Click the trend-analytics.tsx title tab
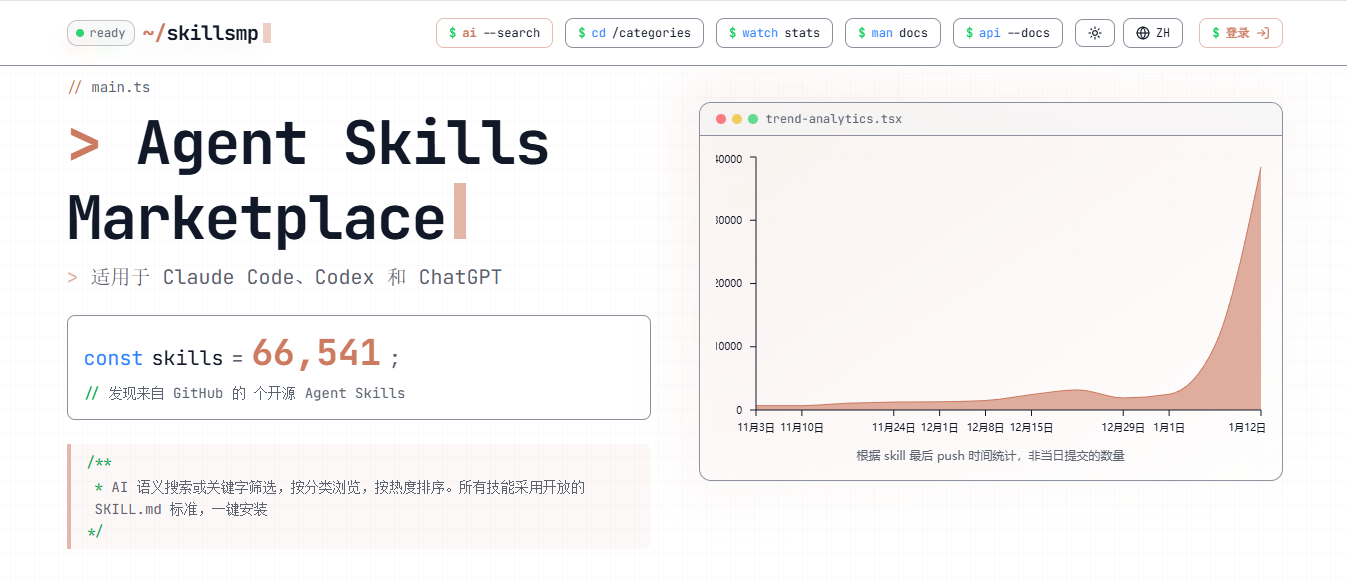1347x585 pixels. point(833,119)
